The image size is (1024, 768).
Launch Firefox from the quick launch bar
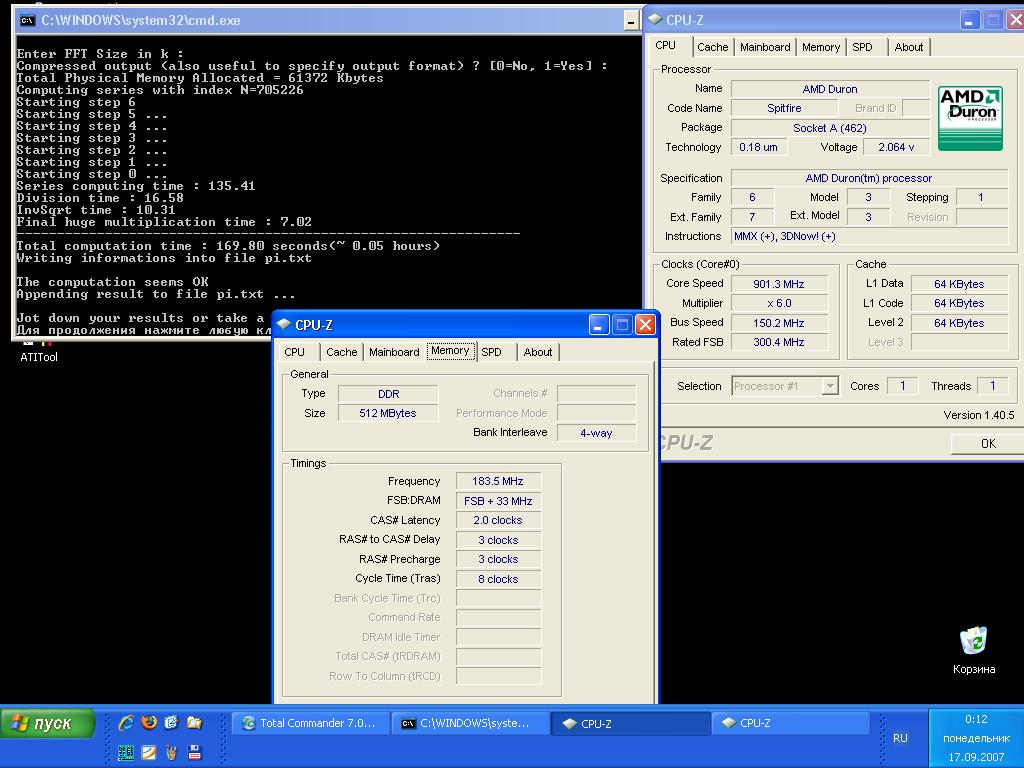[149, 722]
